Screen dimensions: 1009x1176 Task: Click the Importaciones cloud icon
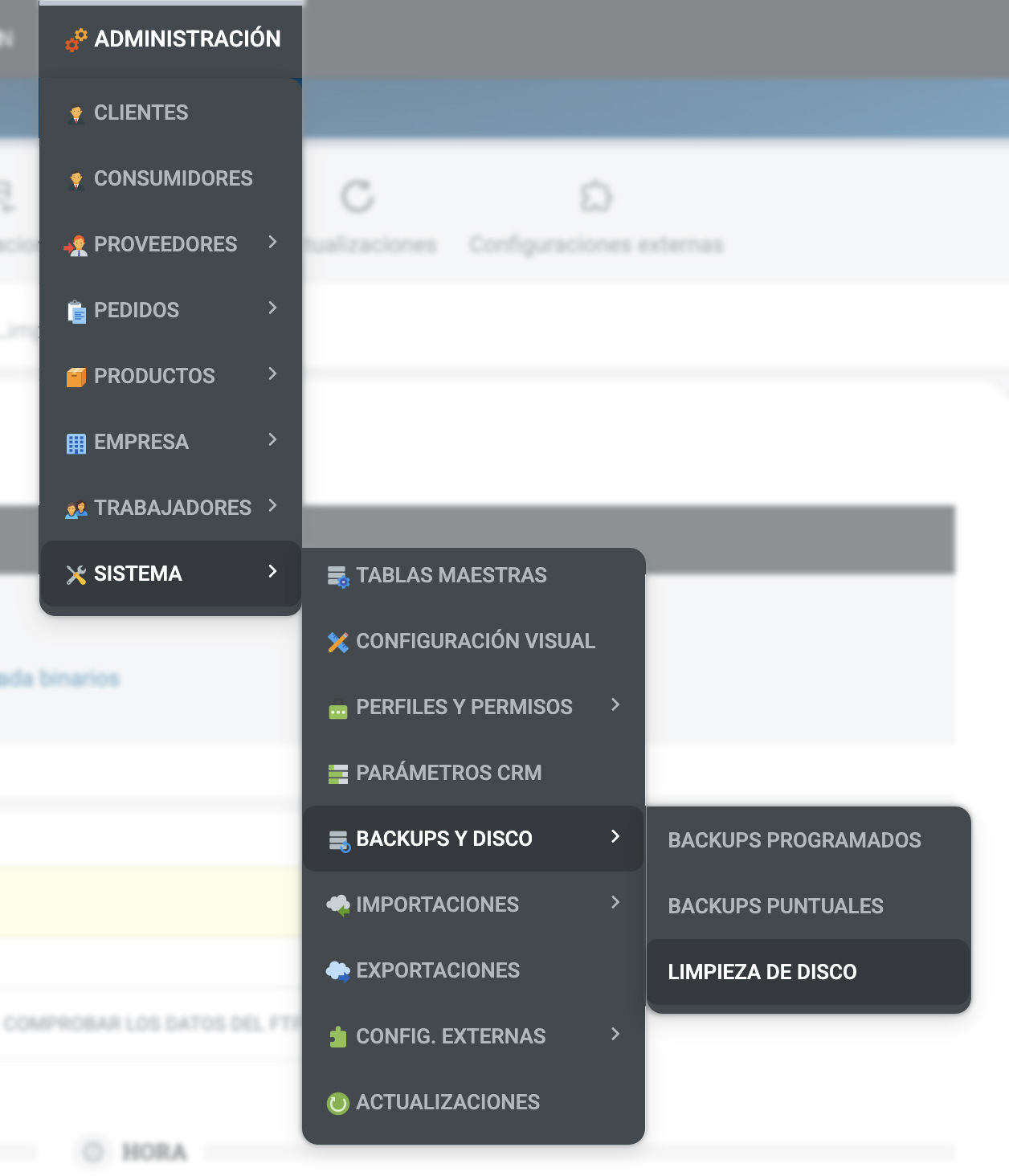338,906
